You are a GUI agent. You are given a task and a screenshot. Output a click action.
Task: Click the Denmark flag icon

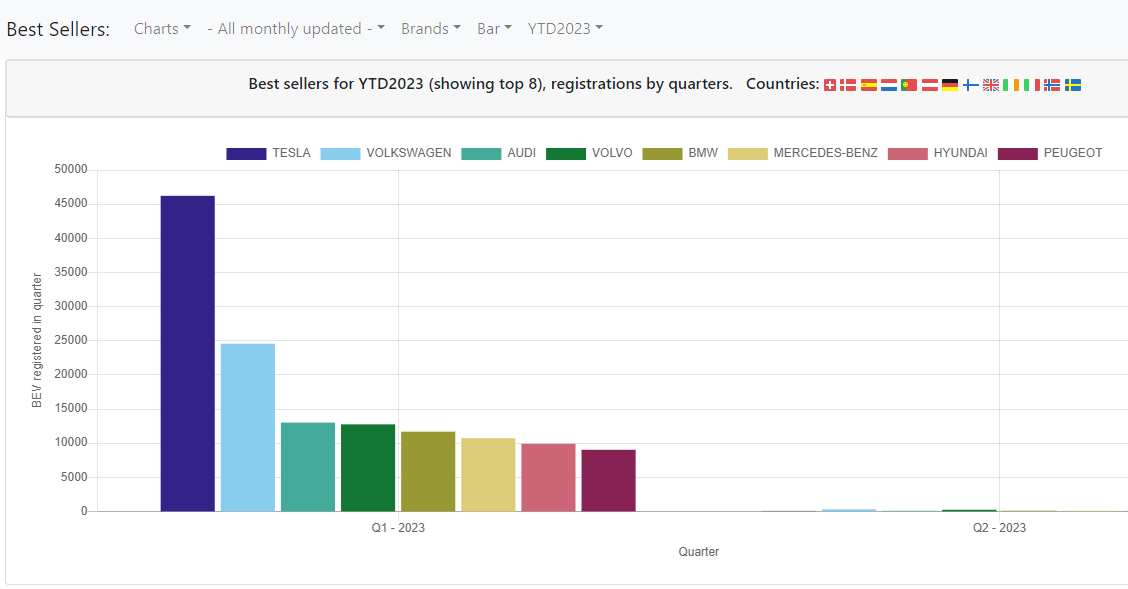(x=848, y=85)
